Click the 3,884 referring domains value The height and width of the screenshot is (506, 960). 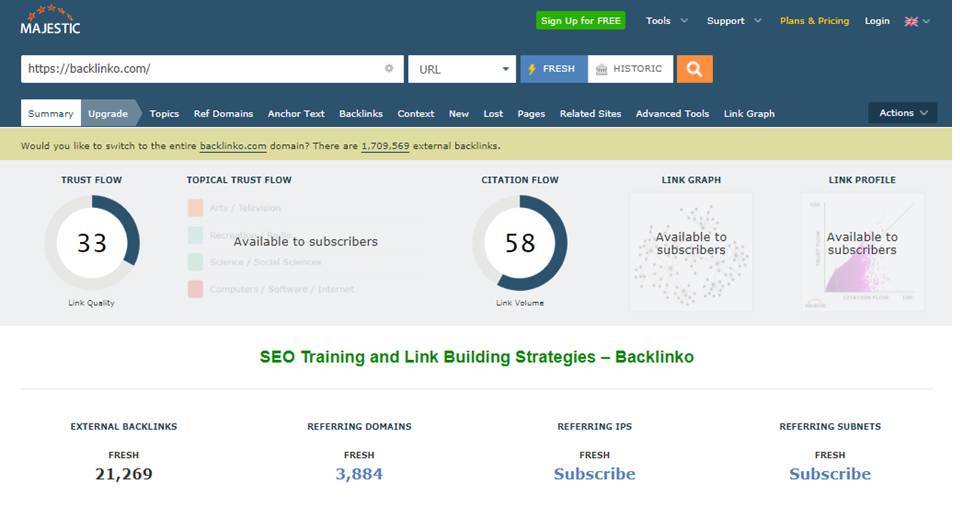coord(359,474)
